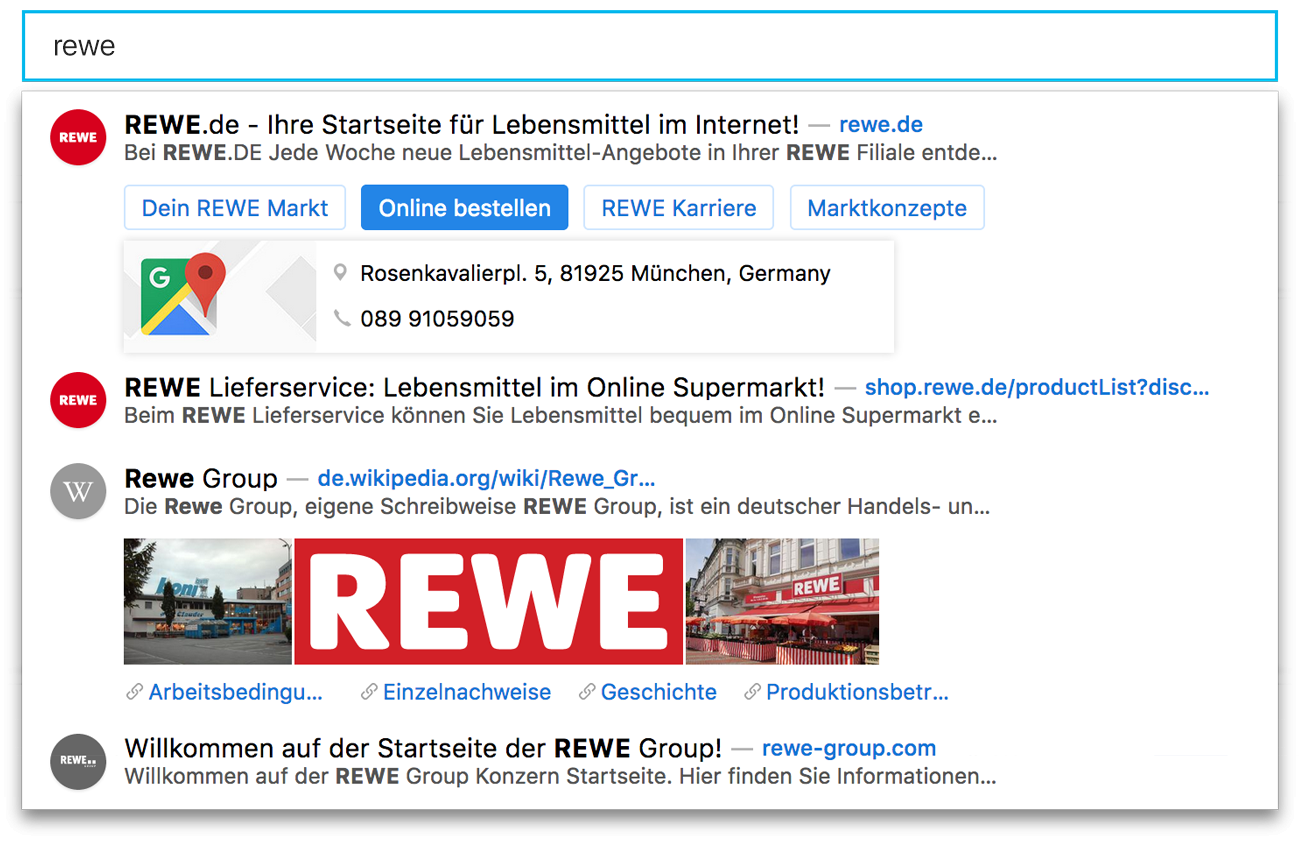Click the "Marktkonzepte" button
Image resolution: width=1300 pixels, height=845 pixels.
(887, 208)
